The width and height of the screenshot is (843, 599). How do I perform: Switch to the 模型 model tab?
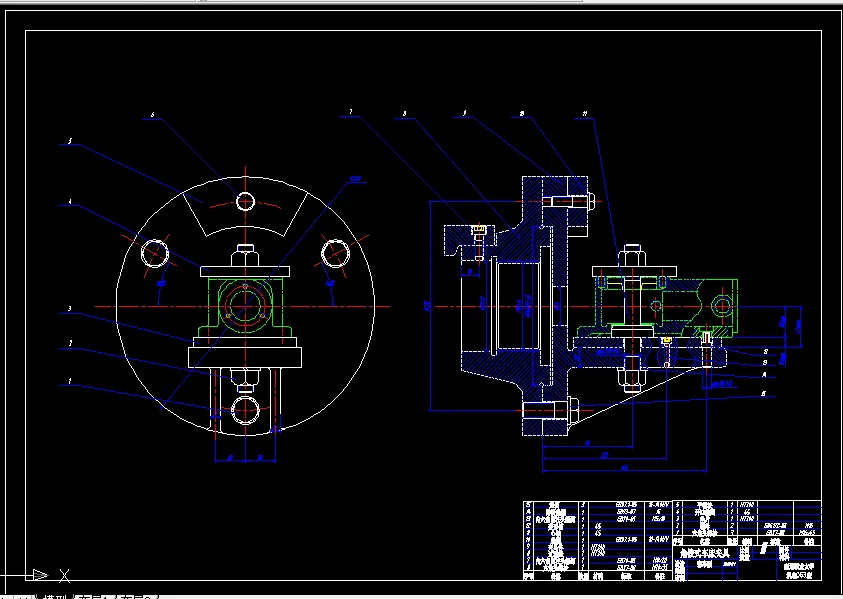[57, 597]
